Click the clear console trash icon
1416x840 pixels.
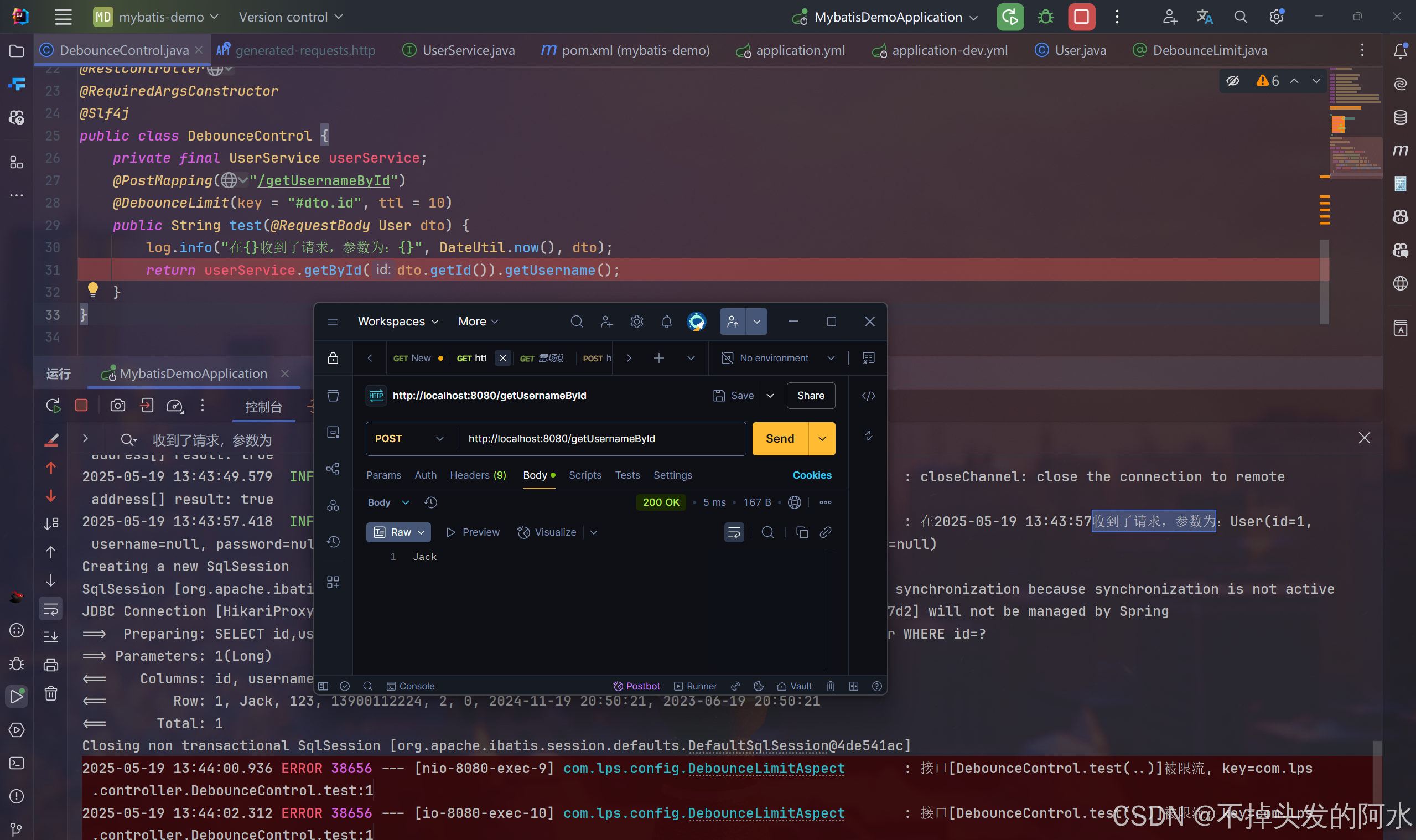pos(51,693)
